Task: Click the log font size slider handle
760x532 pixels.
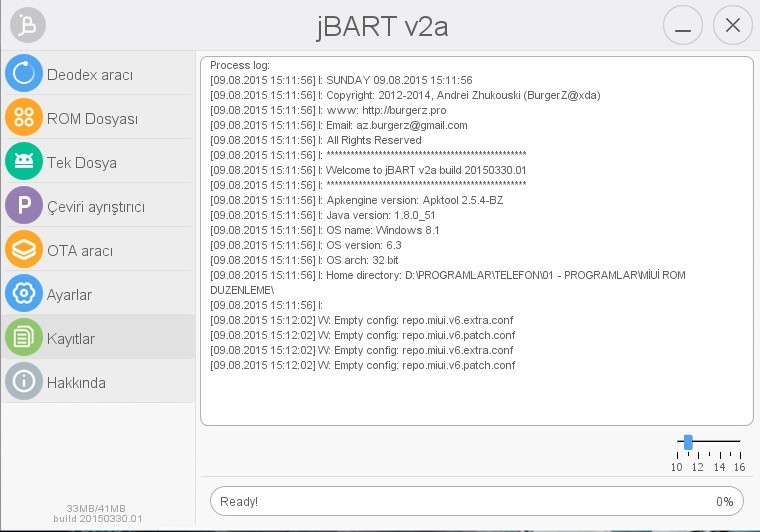Action: click(x=688, y=442)
